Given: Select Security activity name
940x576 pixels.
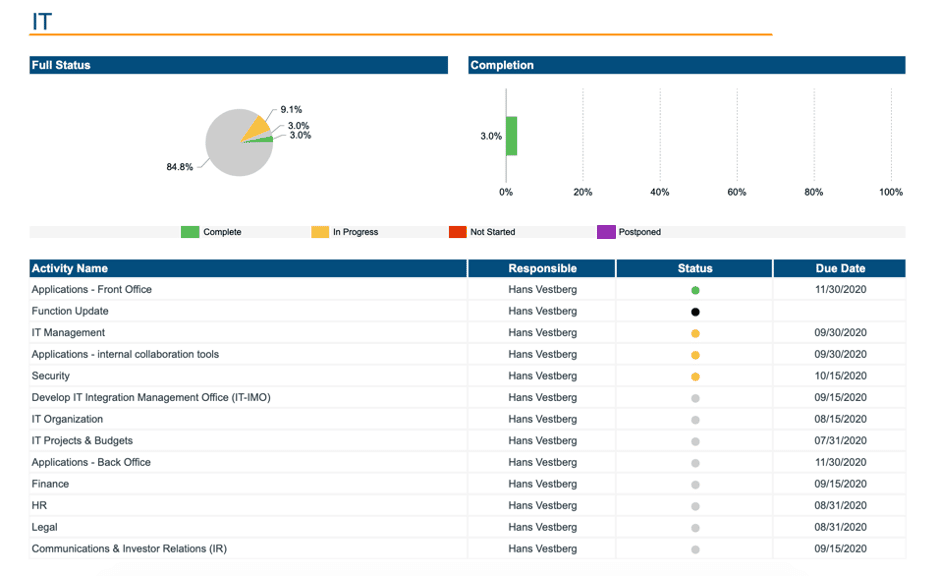Looking at the screenshot, I should 51,375.
